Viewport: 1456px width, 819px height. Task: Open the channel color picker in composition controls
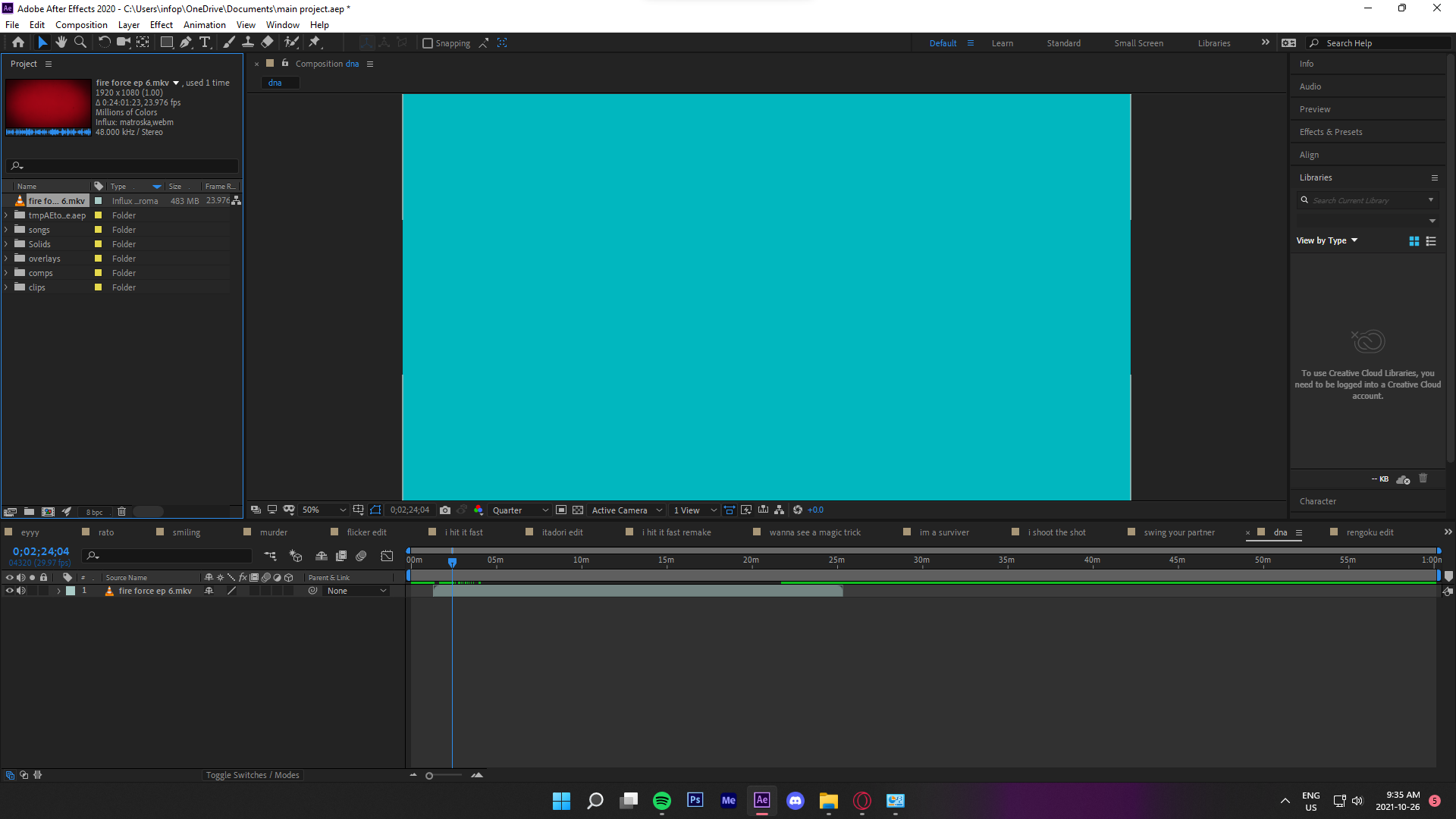coord(479,510)
